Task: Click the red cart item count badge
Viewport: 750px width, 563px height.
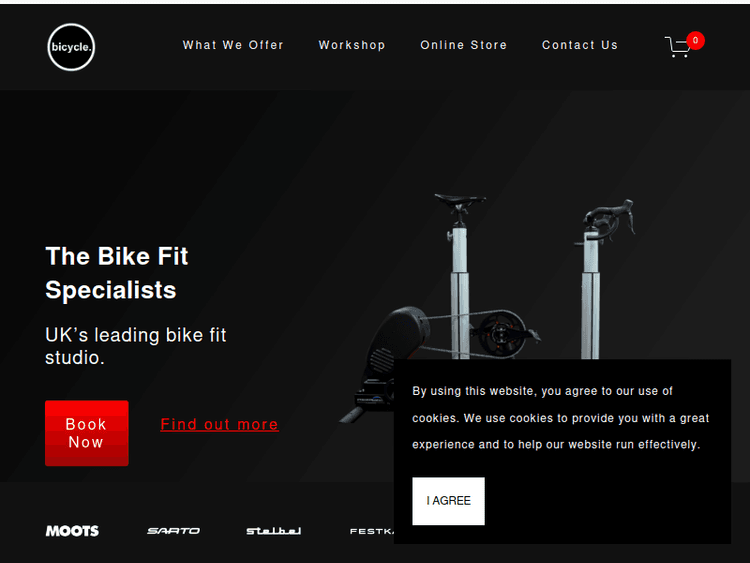Action: [x=695, y=40]
